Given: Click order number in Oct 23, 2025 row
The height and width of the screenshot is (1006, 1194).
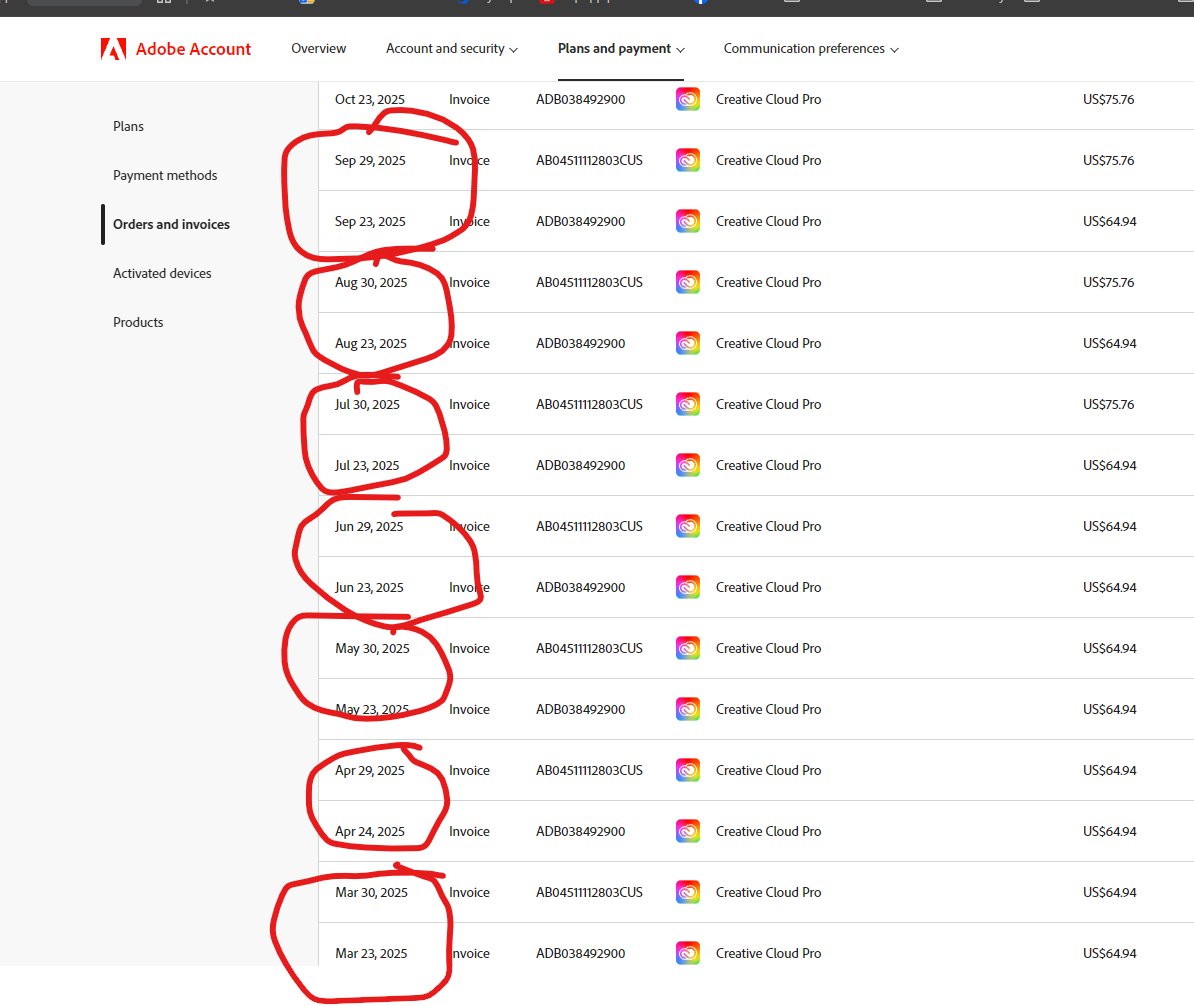Looking at the screenshot, I should coord(580,100).
